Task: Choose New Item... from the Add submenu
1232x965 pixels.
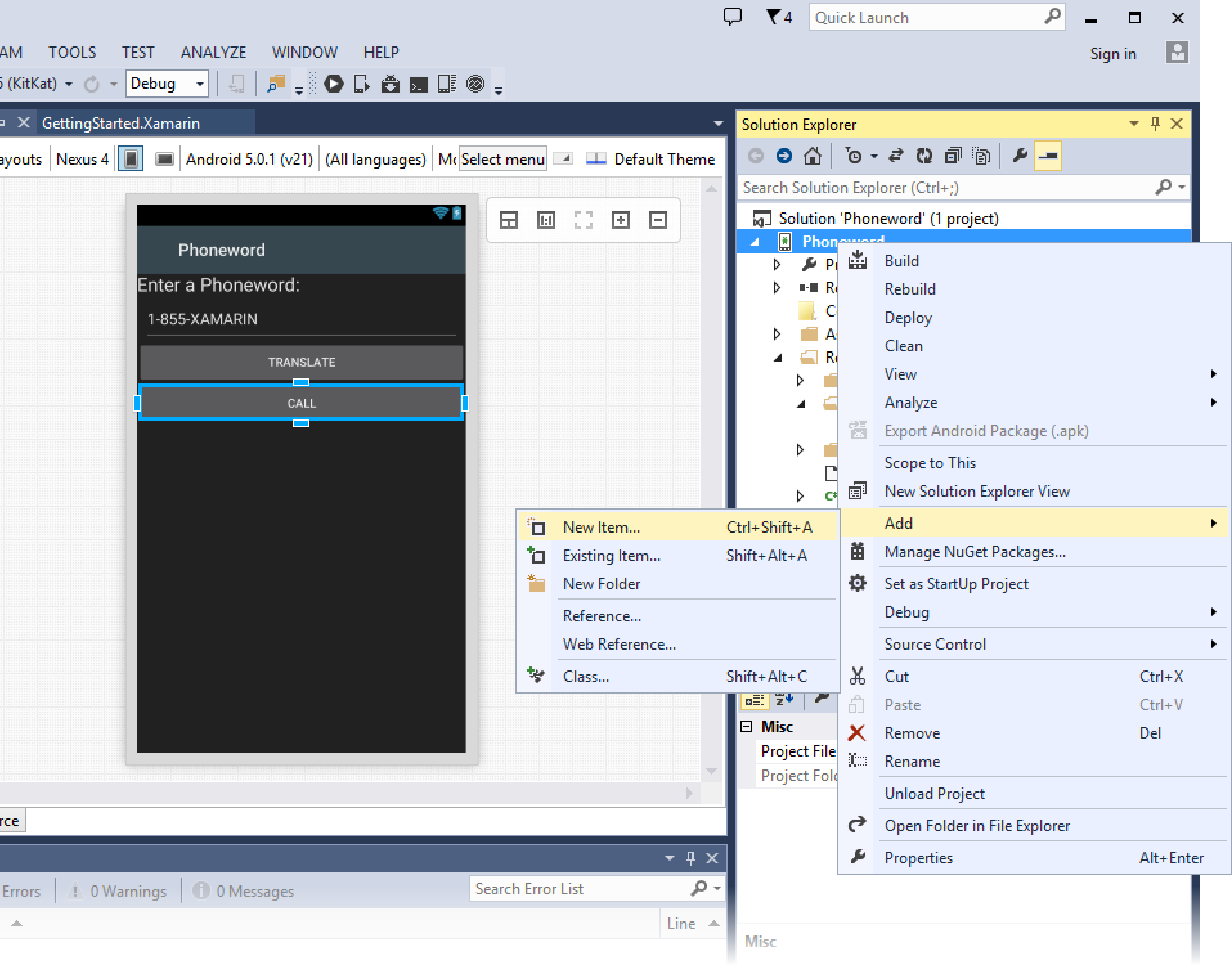Action: (601, 527)
